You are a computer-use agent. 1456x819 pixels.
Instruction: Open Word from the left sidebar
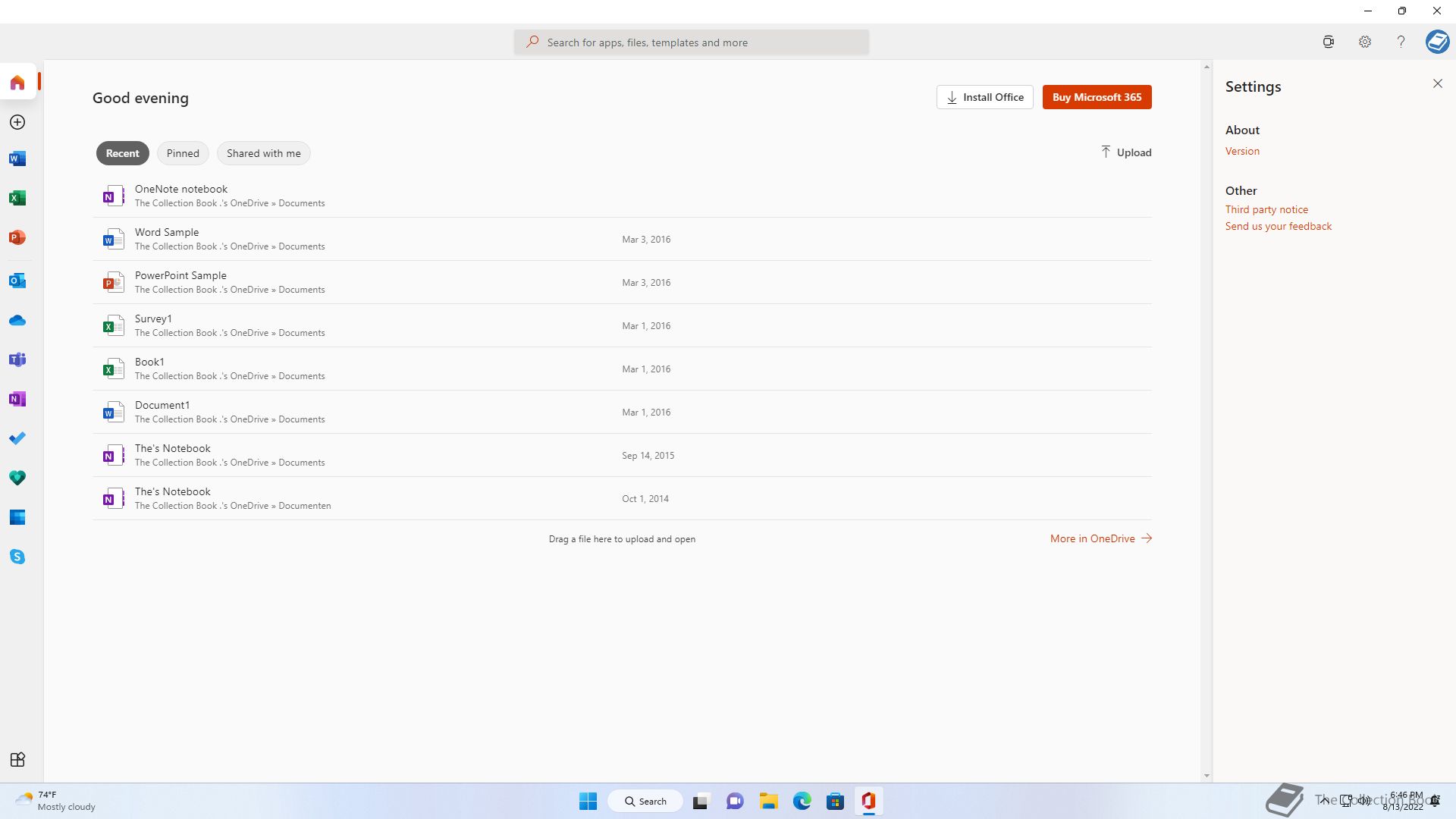[17, 158]
